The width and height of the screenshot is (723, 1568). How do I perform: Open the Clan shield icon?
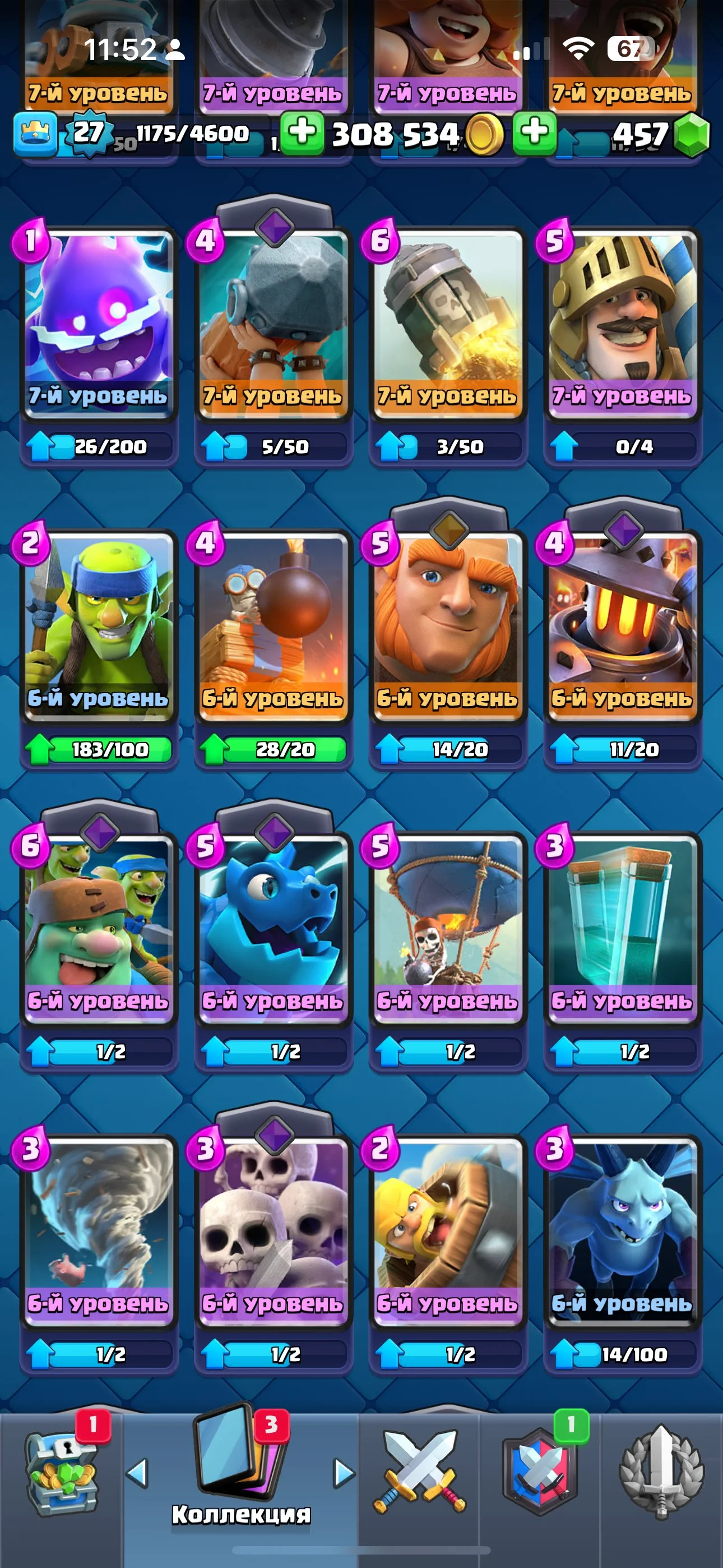pos(540,1474)
